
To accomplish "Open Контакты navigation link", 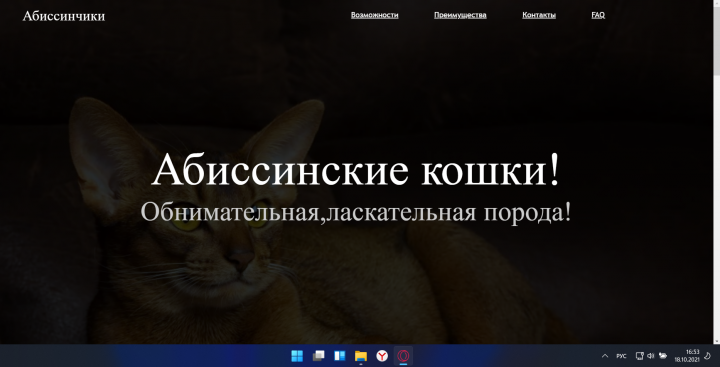I will (539, 15).
